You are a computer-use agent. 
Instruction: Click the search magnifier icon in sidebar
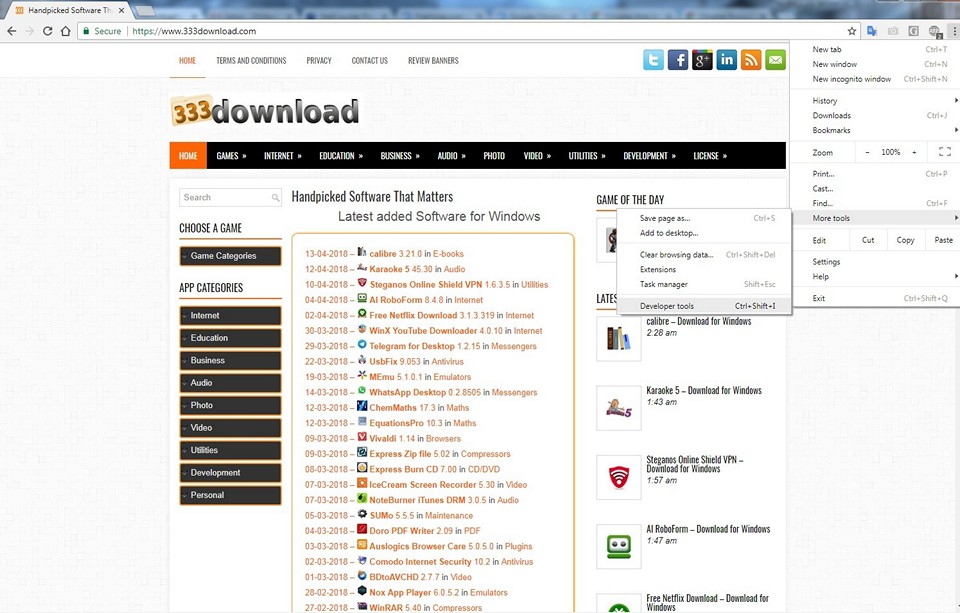[276, 197]
